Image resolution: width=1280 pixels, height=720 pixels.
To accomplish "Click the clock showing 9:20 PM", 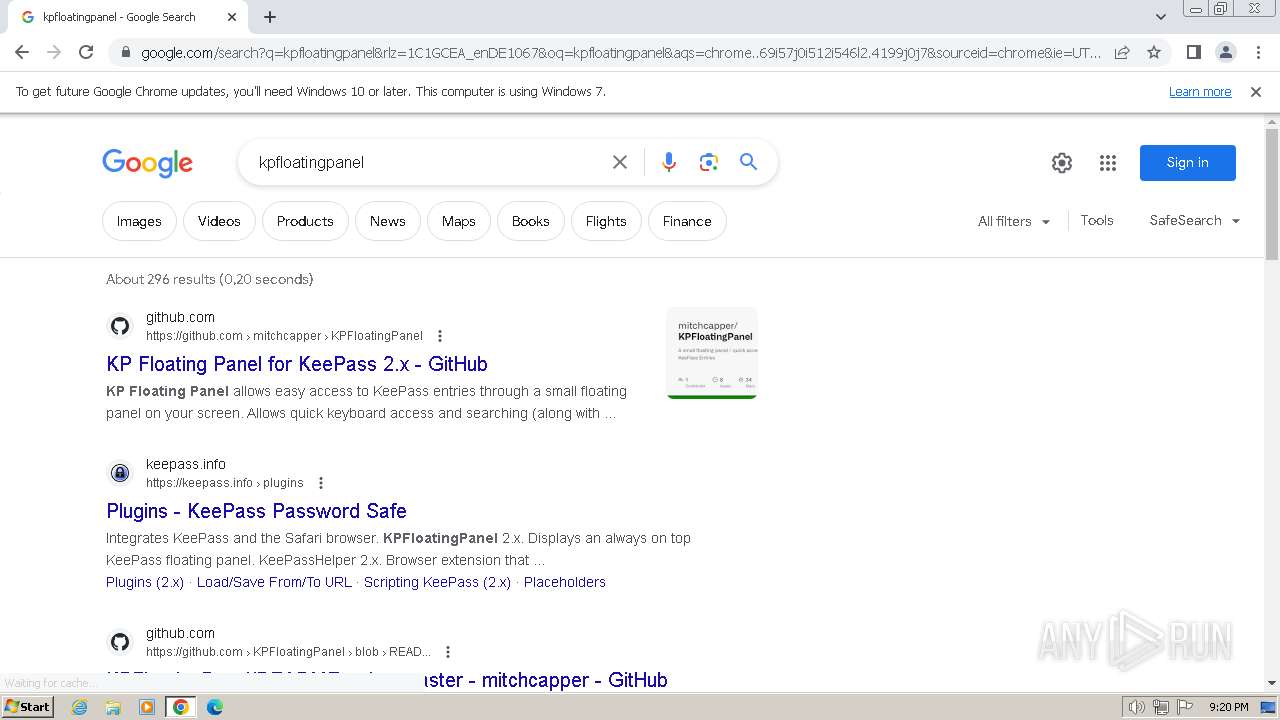I will (x=1228, y=707).
